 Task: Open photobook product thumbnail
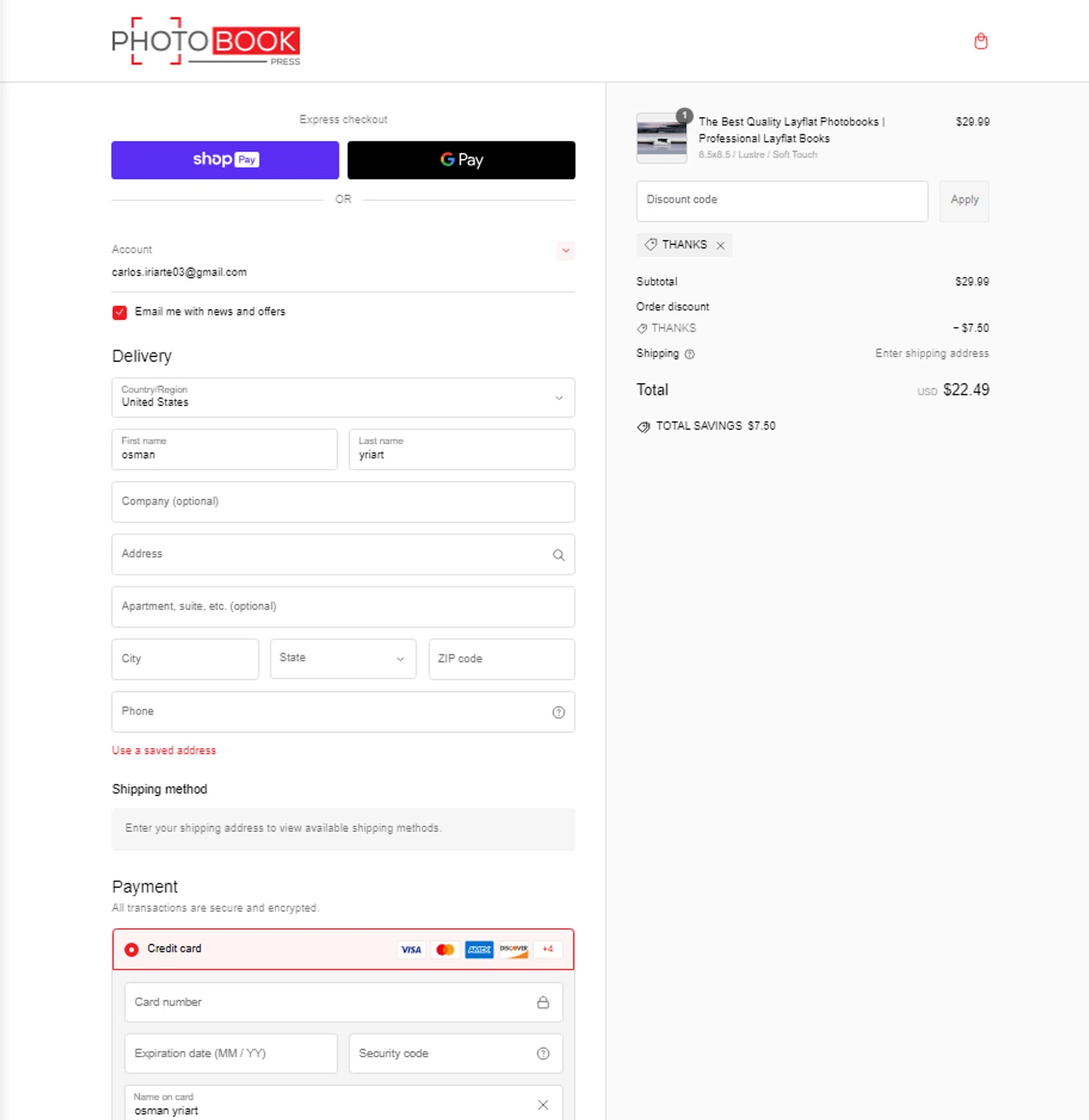tap(662, 138)
